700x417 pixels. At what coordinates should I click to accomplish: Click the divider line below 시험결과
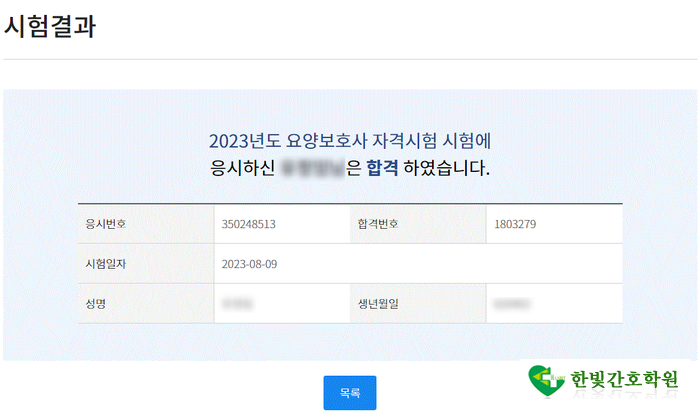350,60
